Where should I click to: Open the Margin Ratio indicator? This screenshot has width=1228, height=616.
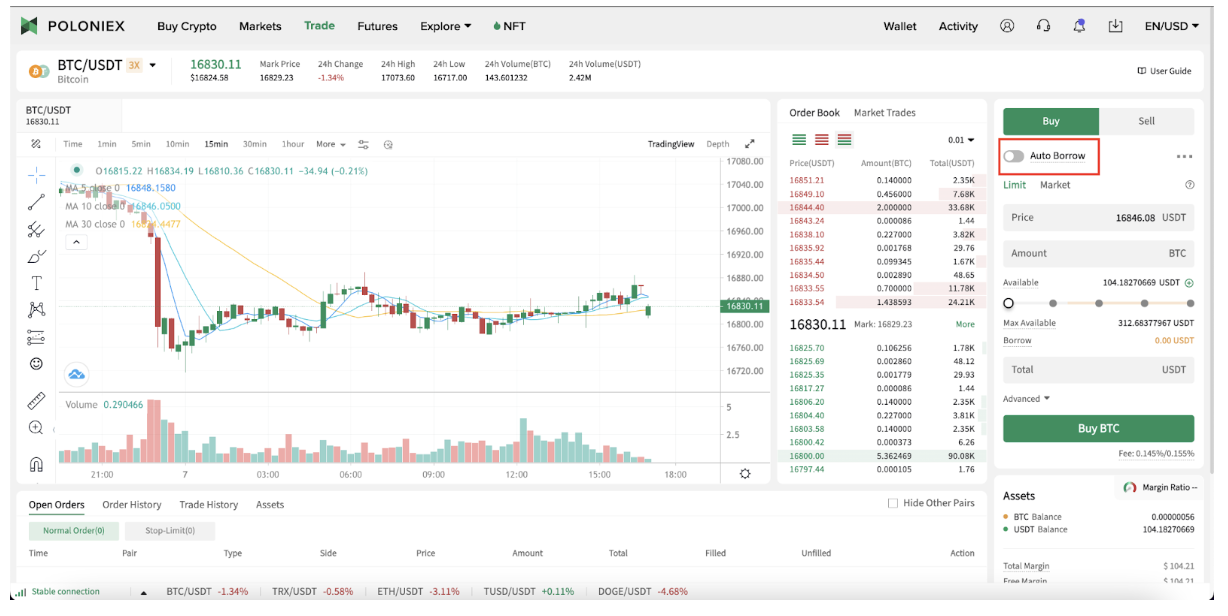tap(1160, 487)
